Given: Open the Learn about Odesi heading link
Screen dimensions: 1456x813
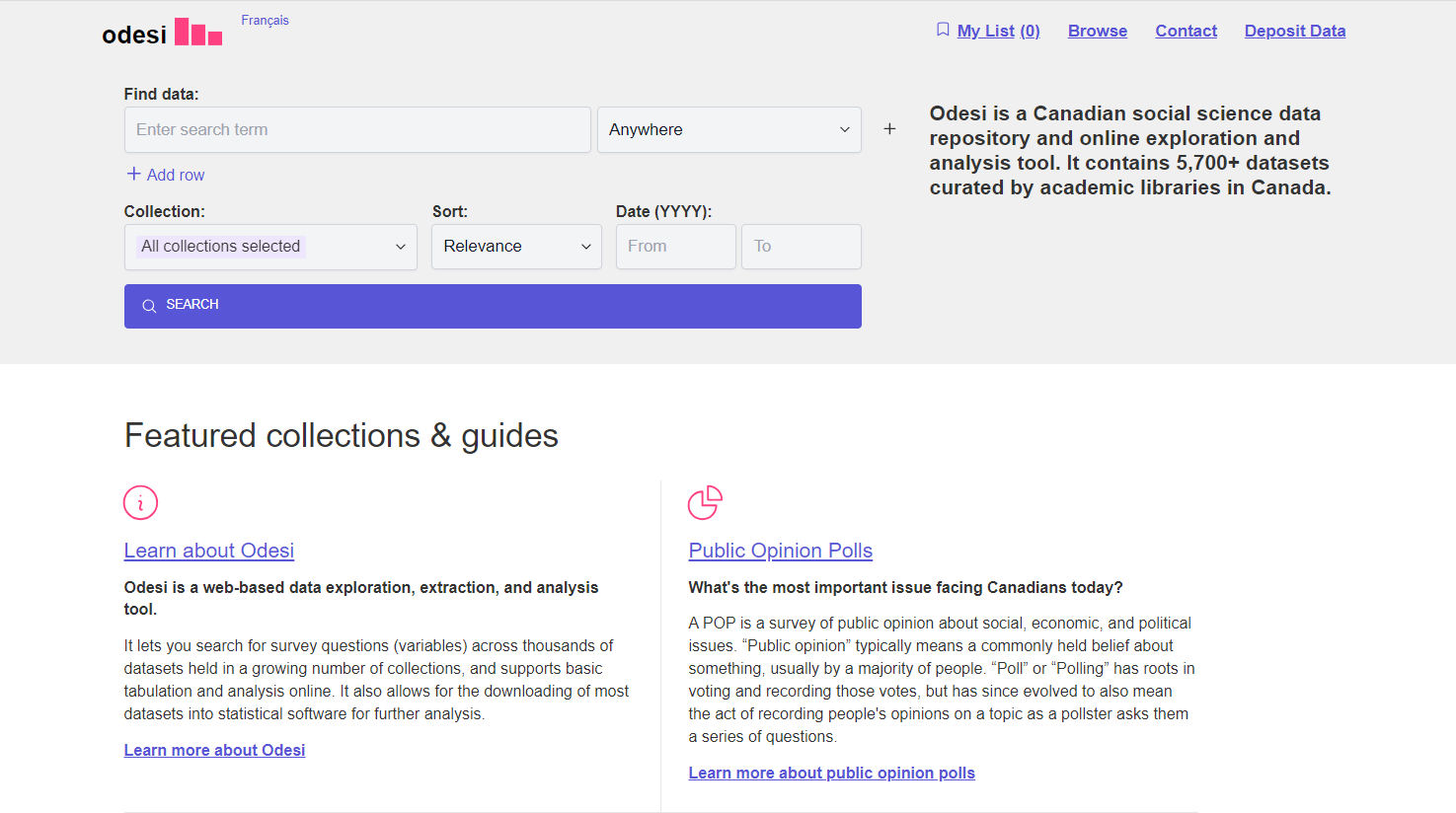Looking at the screenshot, I should point(209,551).
